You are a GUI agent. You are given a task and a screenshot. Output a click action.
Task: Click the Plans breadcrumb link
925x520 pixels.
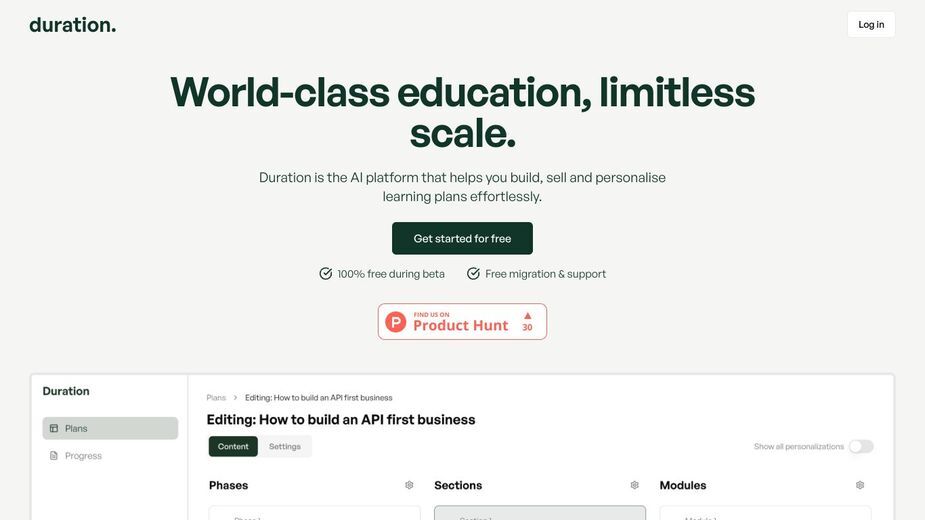(x=216, y=398)
